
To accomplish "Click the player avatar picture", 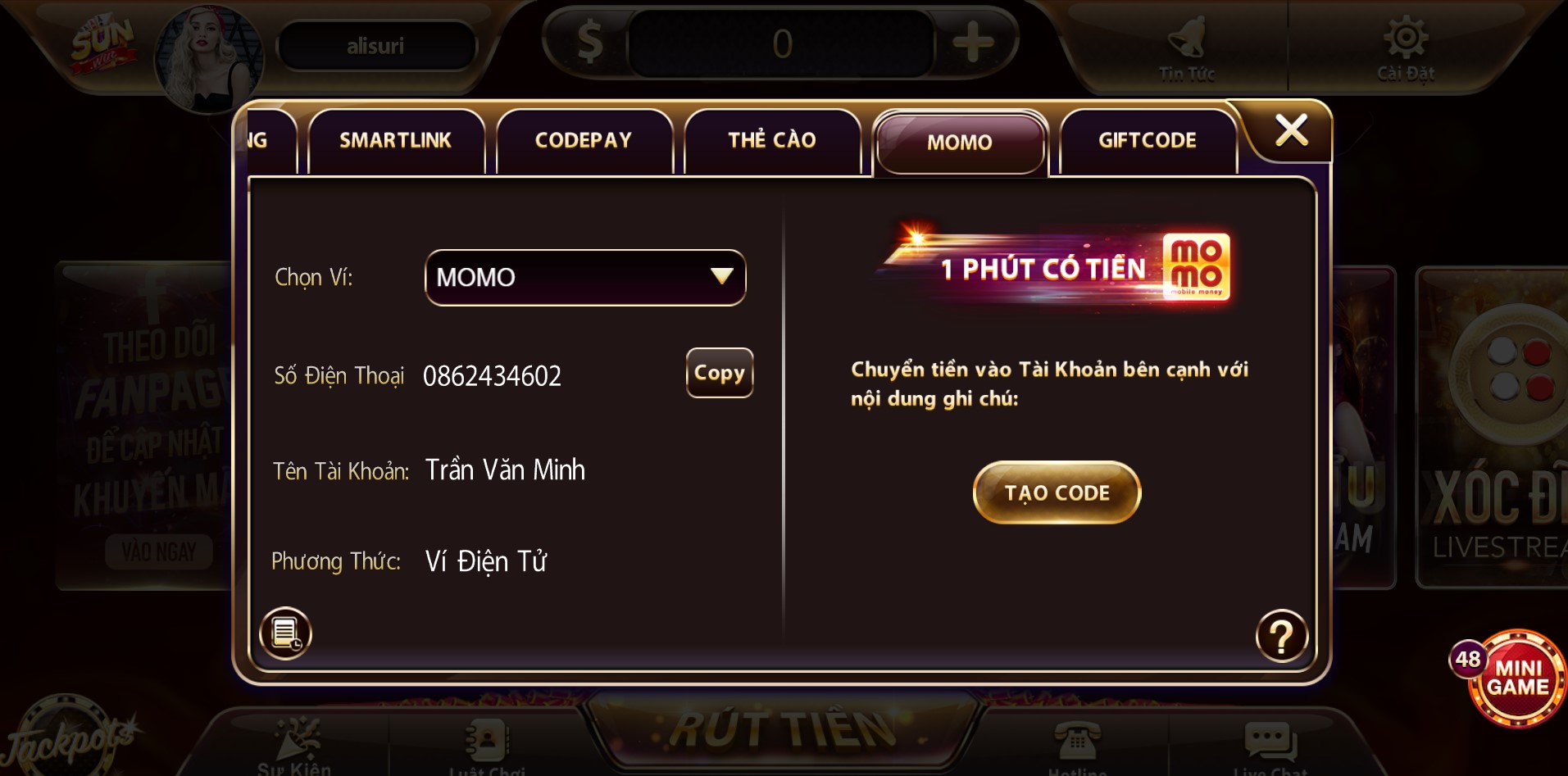I will point(209,59).
